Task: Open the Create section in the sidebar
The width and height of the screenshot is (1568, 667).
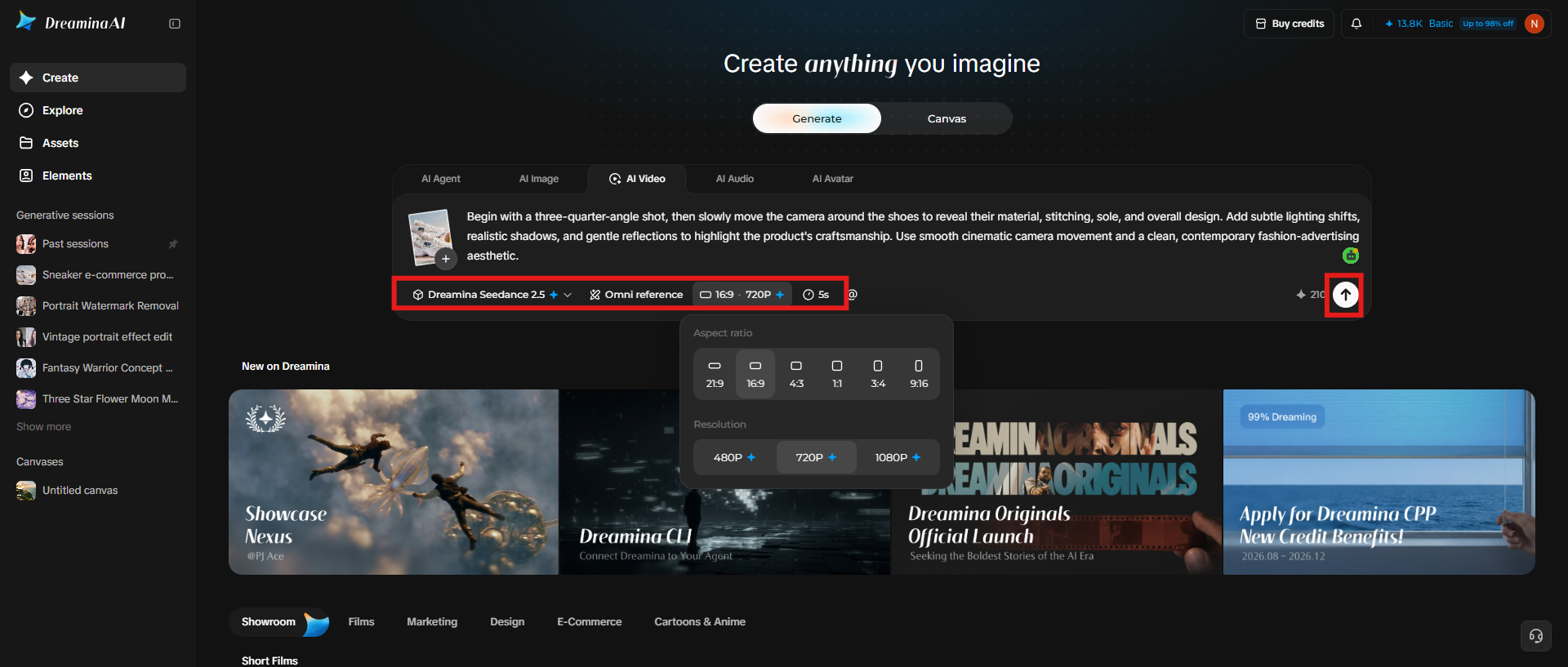Action: point(98,78)
